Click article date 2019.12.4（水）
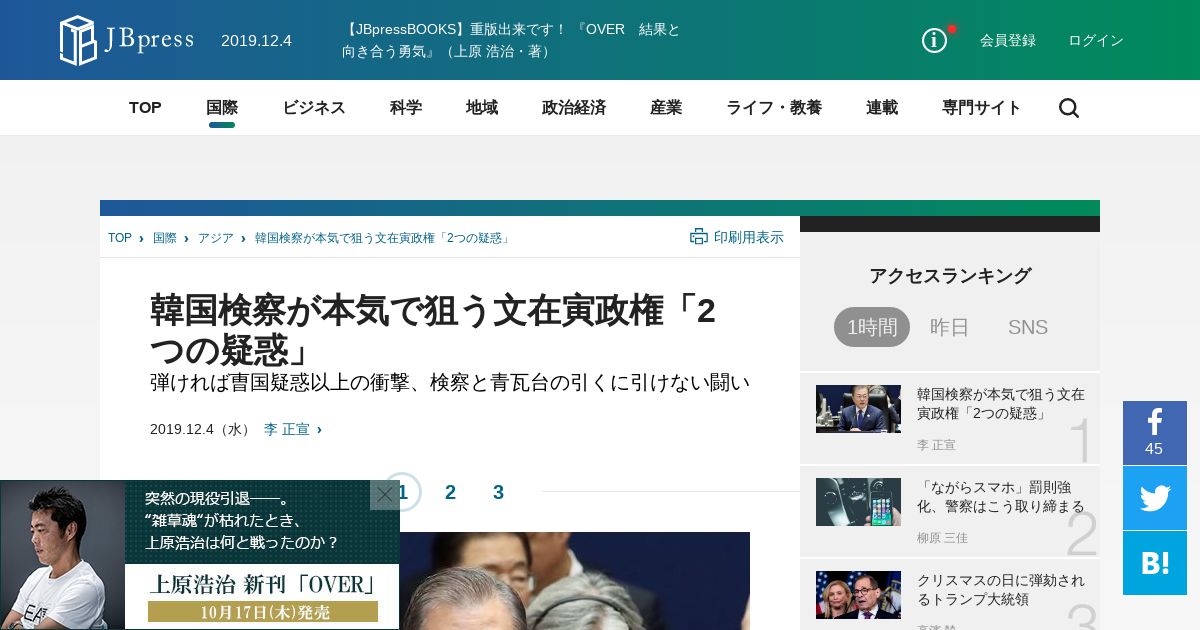This screenshot has width=1200, height=630. pyautogui.click(x=202, y=429)
